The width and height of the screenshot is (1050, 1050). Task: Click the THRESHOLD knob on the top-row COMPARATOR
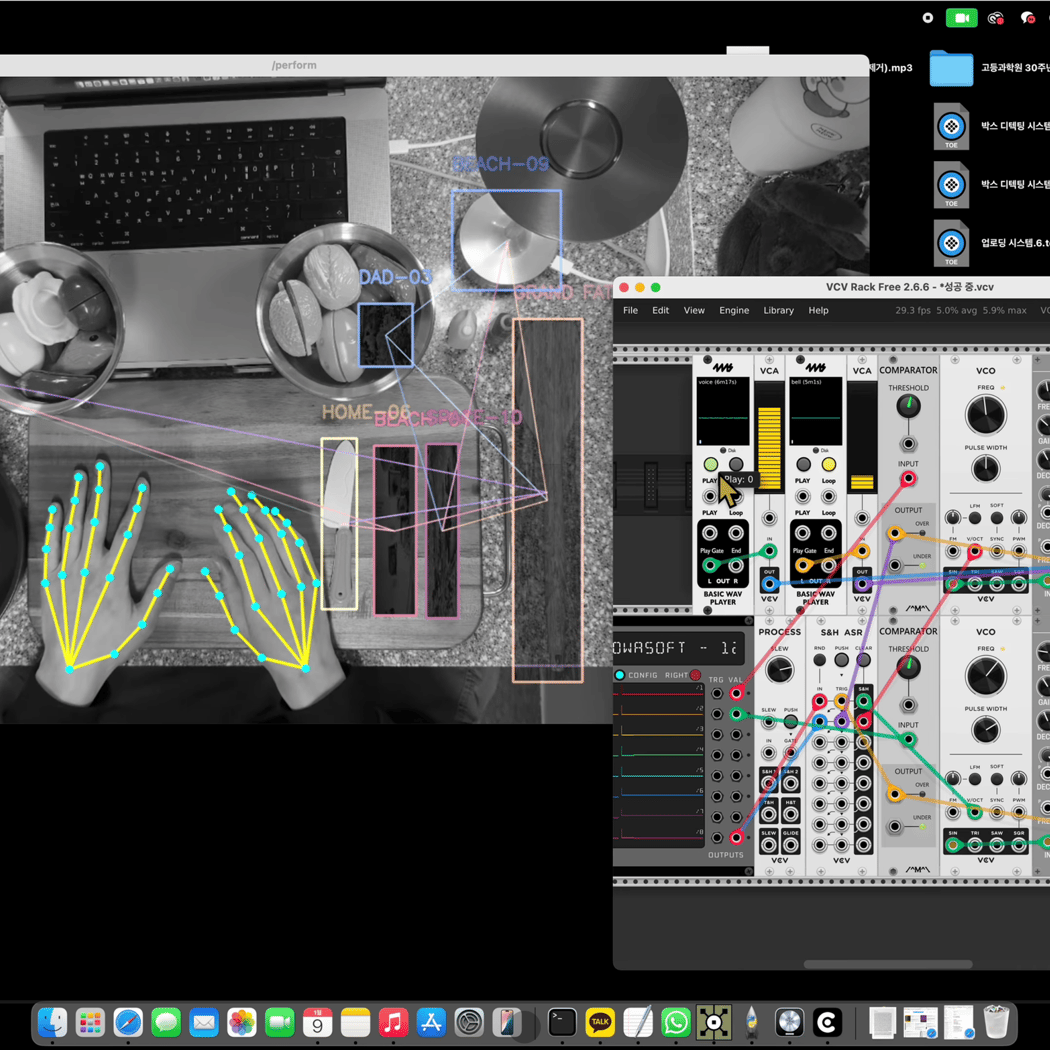(908, 406)
